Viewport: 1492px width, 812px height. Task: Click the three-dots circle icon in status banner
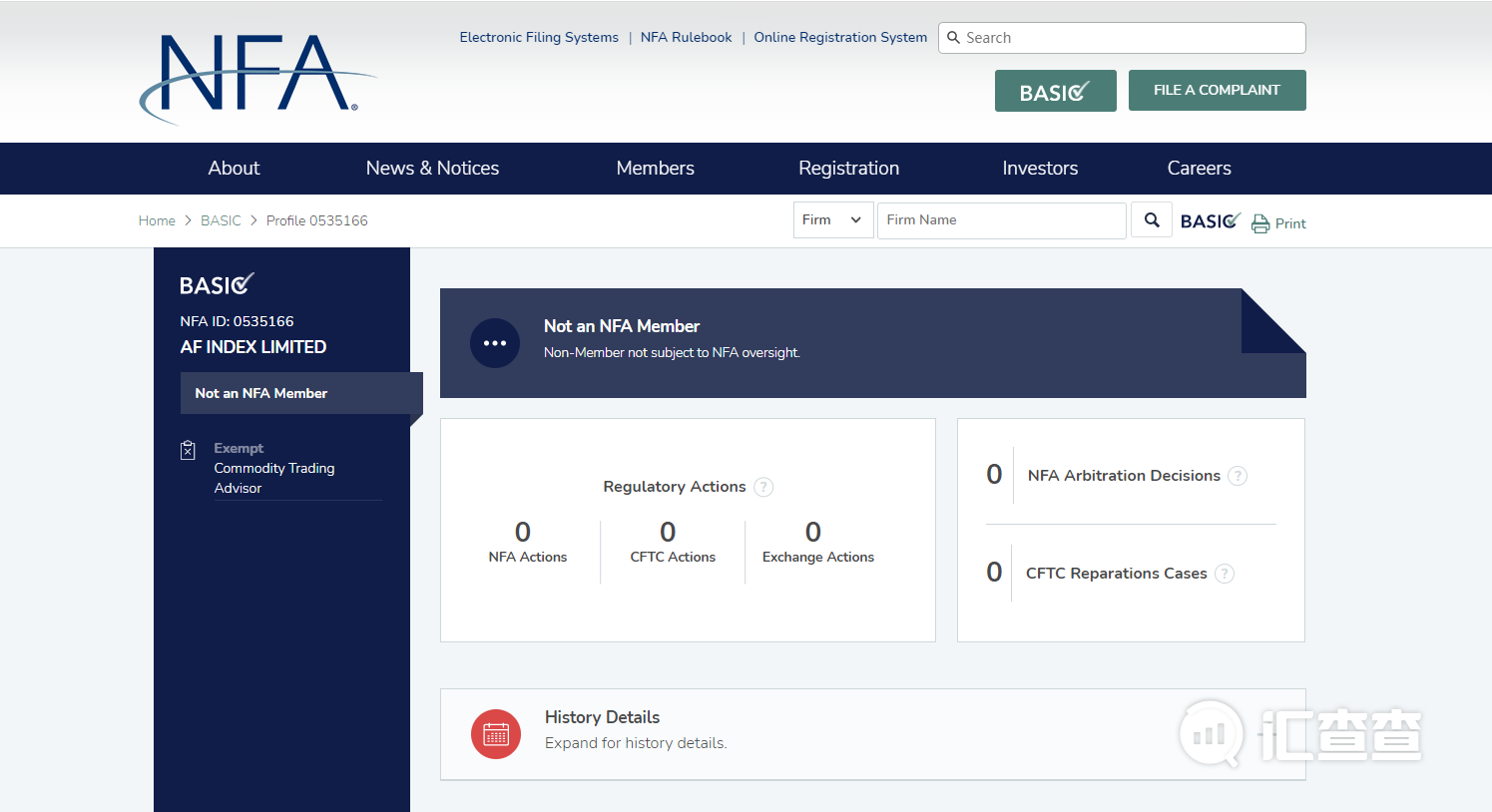pyautogui.click(x=495, y=343)
